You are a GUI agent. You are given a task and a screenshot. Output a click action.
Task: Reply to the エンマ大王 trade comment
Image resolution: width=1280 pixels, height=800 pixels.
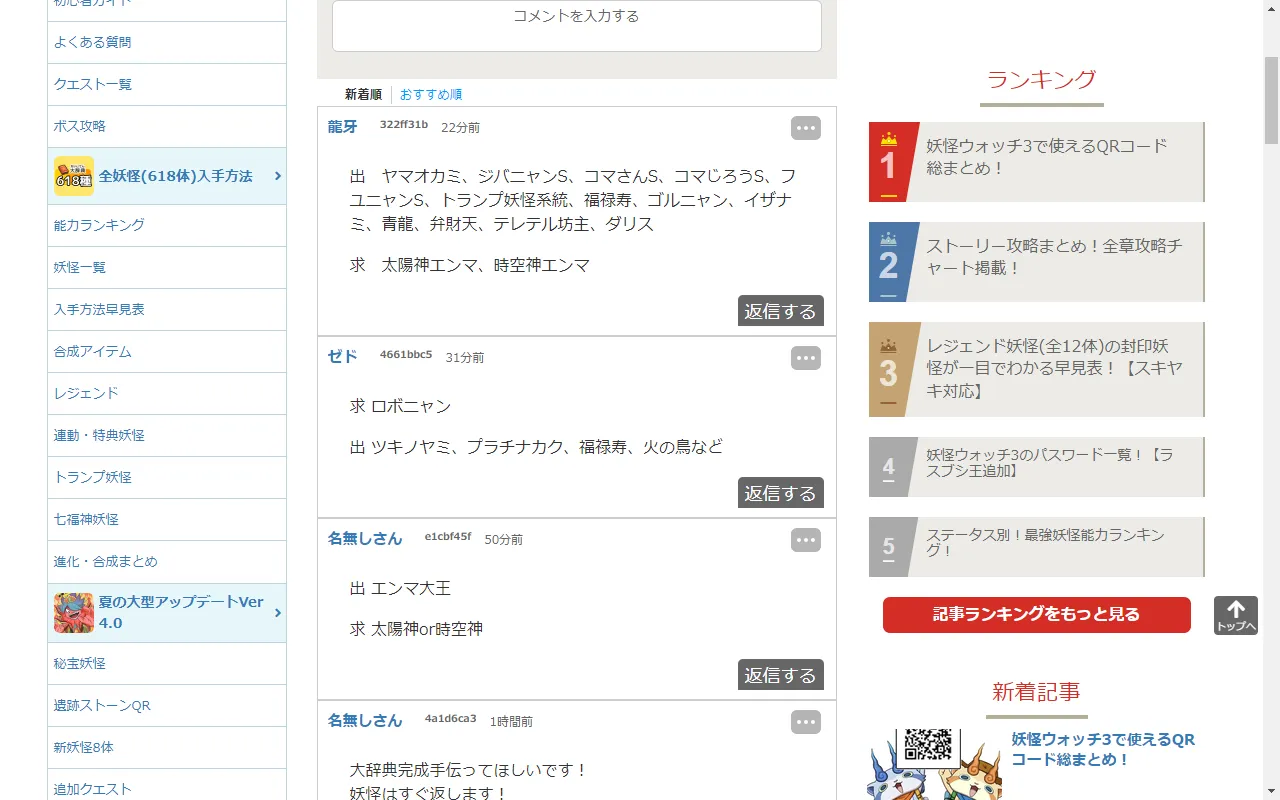[x=781, y=675]
